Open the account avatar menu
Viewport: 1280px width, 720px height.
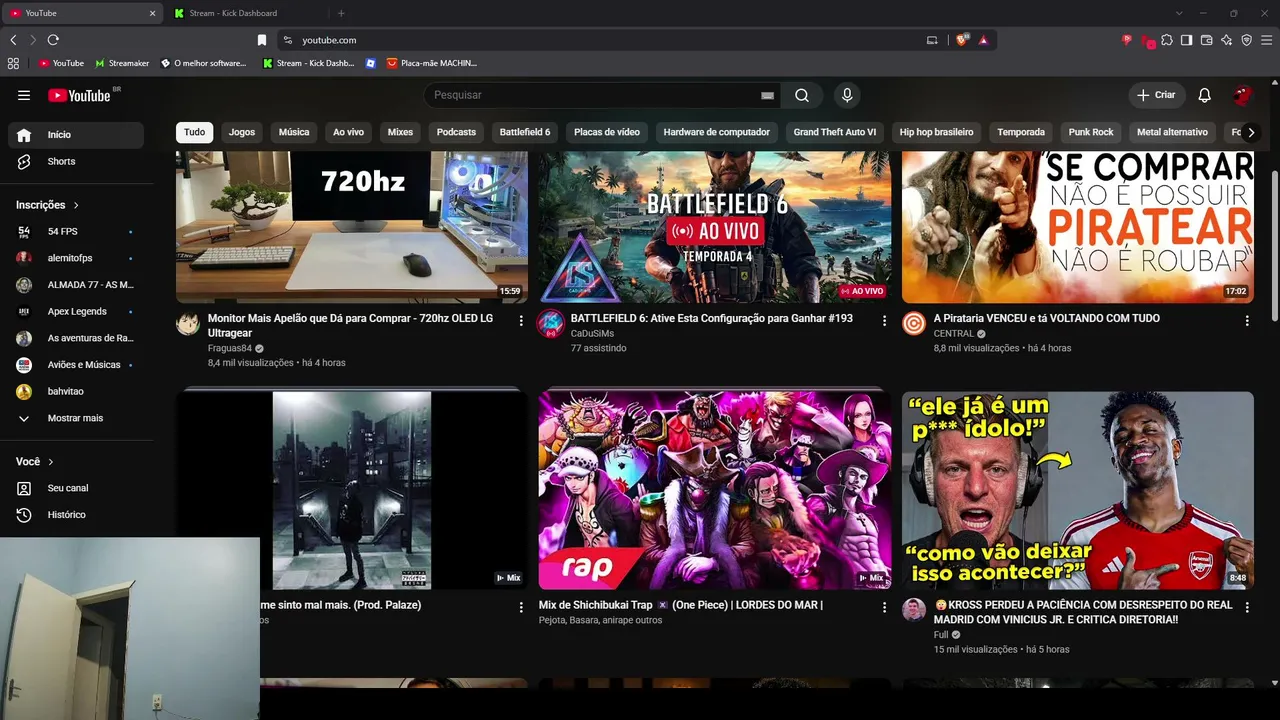click(x=1242, y=95)
